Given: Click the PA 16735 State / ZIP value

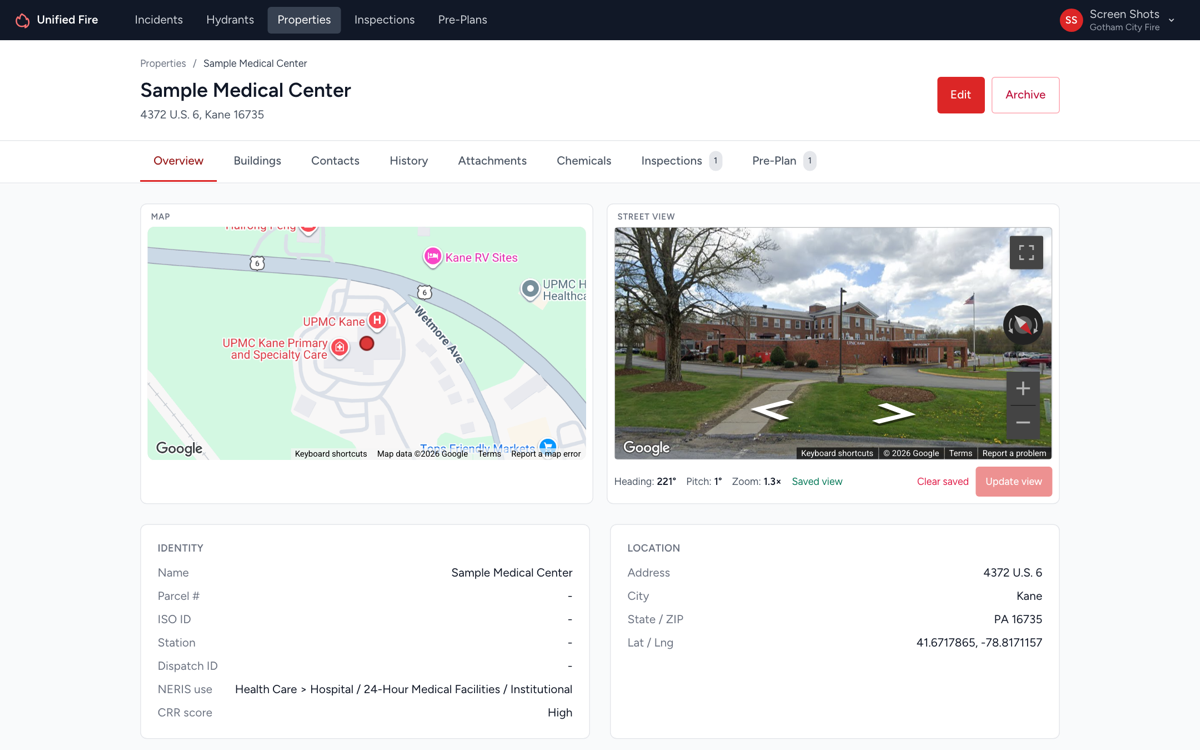Looking at the screenshot, I should coord(1018,620).
